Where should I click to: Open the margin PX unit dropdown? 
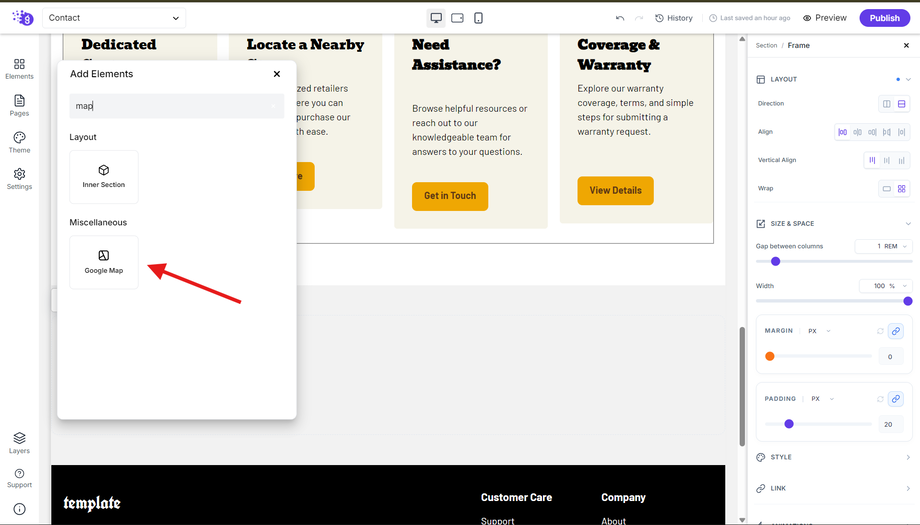(x=820, y=331)
